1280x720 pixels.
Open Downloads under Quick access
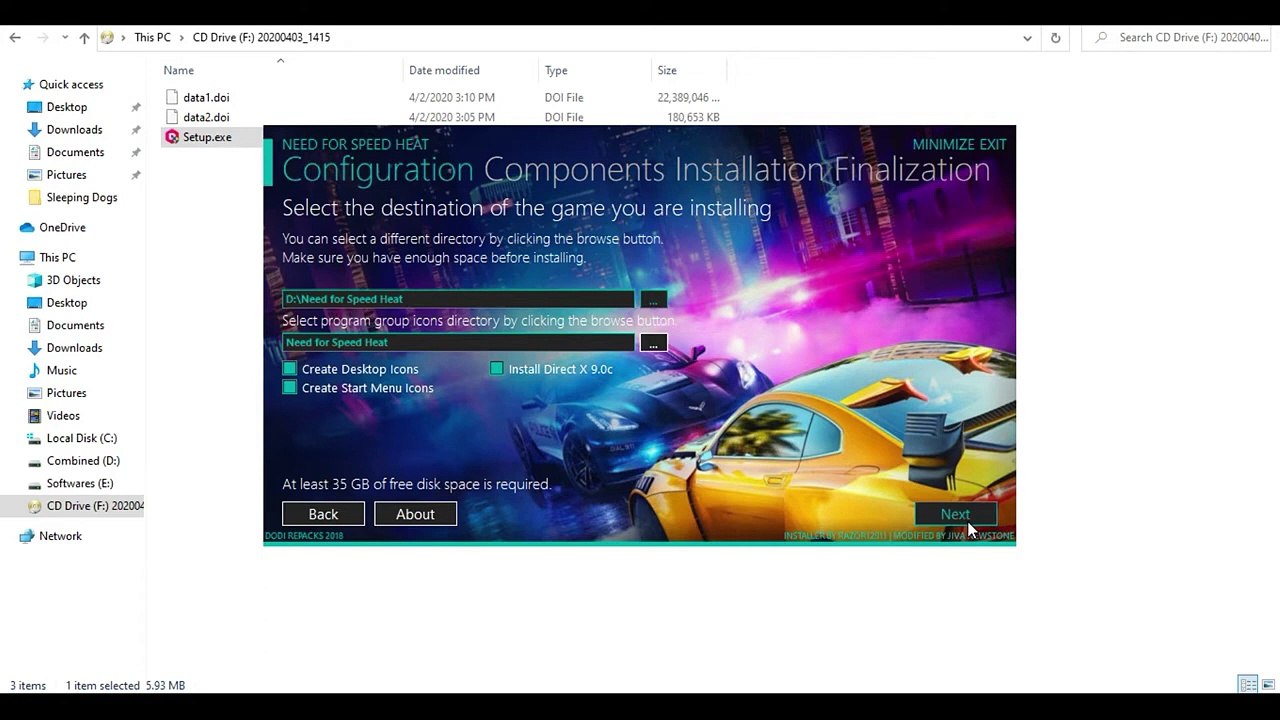[74, 130]
